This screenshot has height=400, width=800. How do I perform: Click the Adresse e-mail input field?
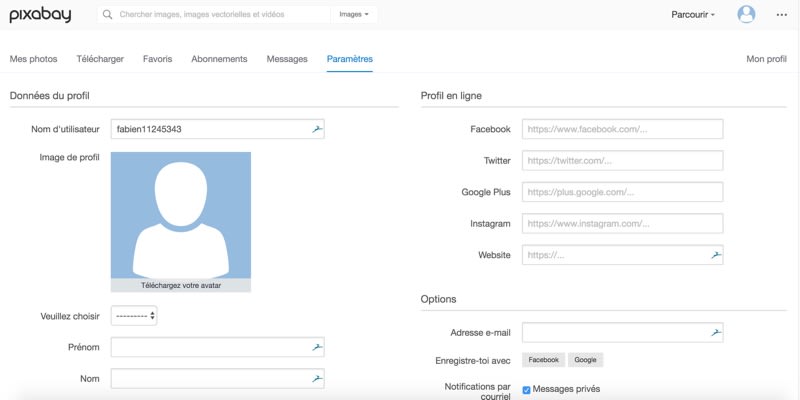click(x=622, y=333)
